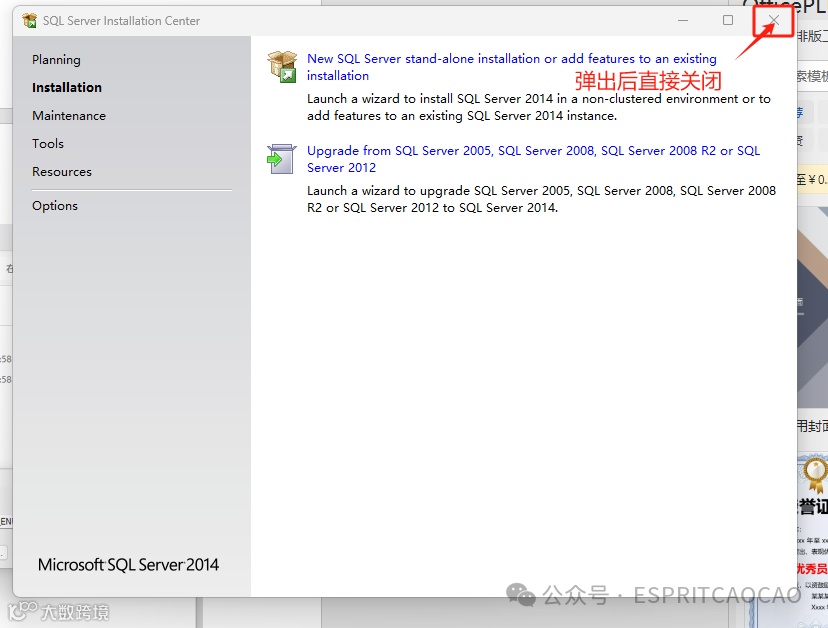This screenshot has height=628, width=828.
Task: Click the New SQL Server stand-alone installation link
Action: pos(512,67)
